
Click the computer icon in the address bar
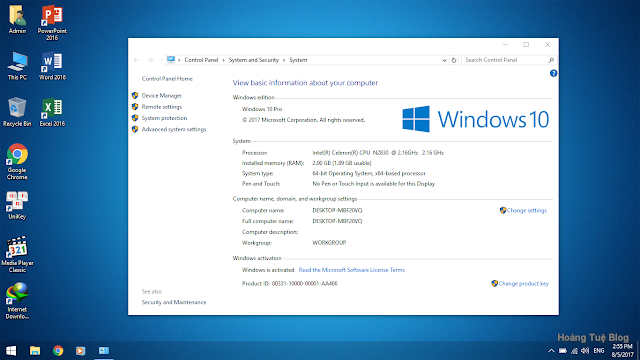[171, 60]
